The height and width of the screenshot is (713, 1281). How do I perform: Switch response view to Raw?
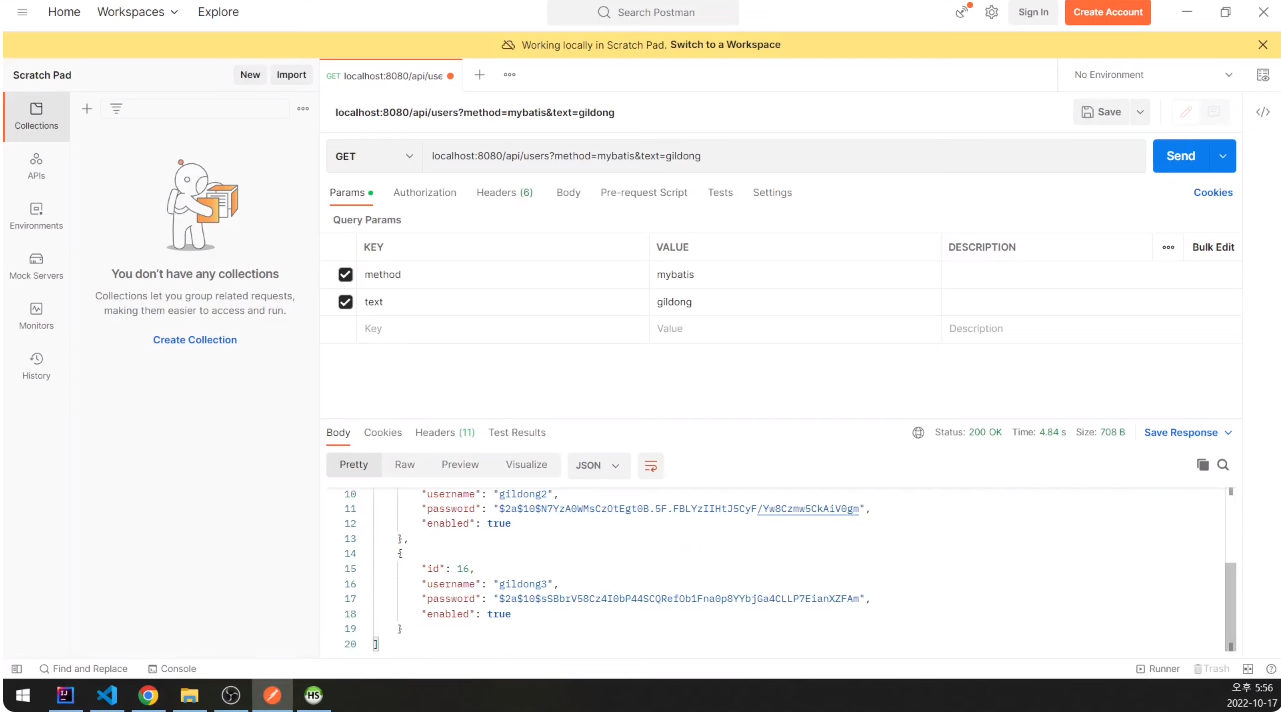[x=405, y=465]
